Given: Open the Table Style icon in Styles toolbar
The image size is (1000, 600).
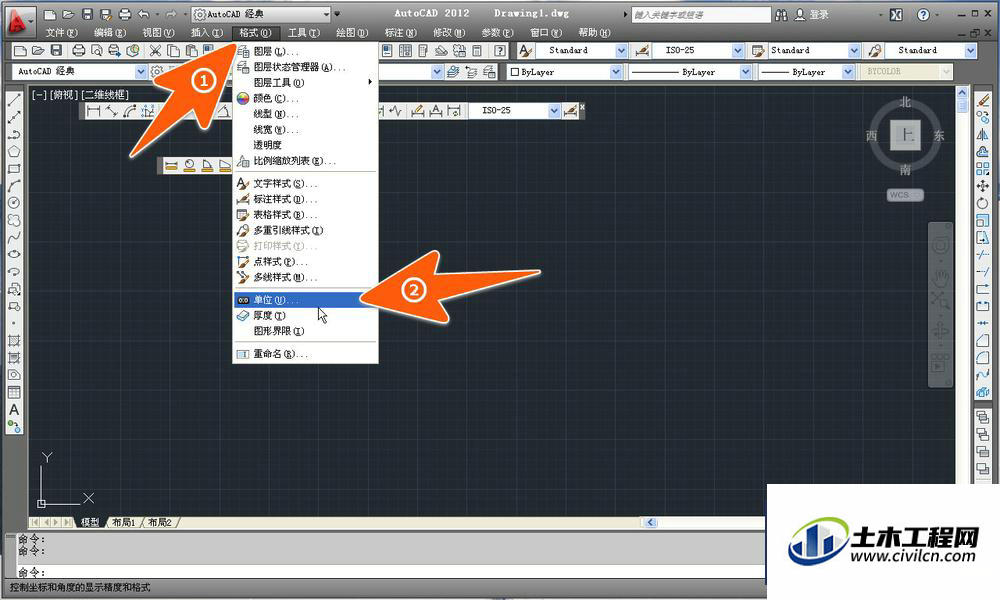Looking at the screenshot, I should pyautogui.click(x=758, y=50).
